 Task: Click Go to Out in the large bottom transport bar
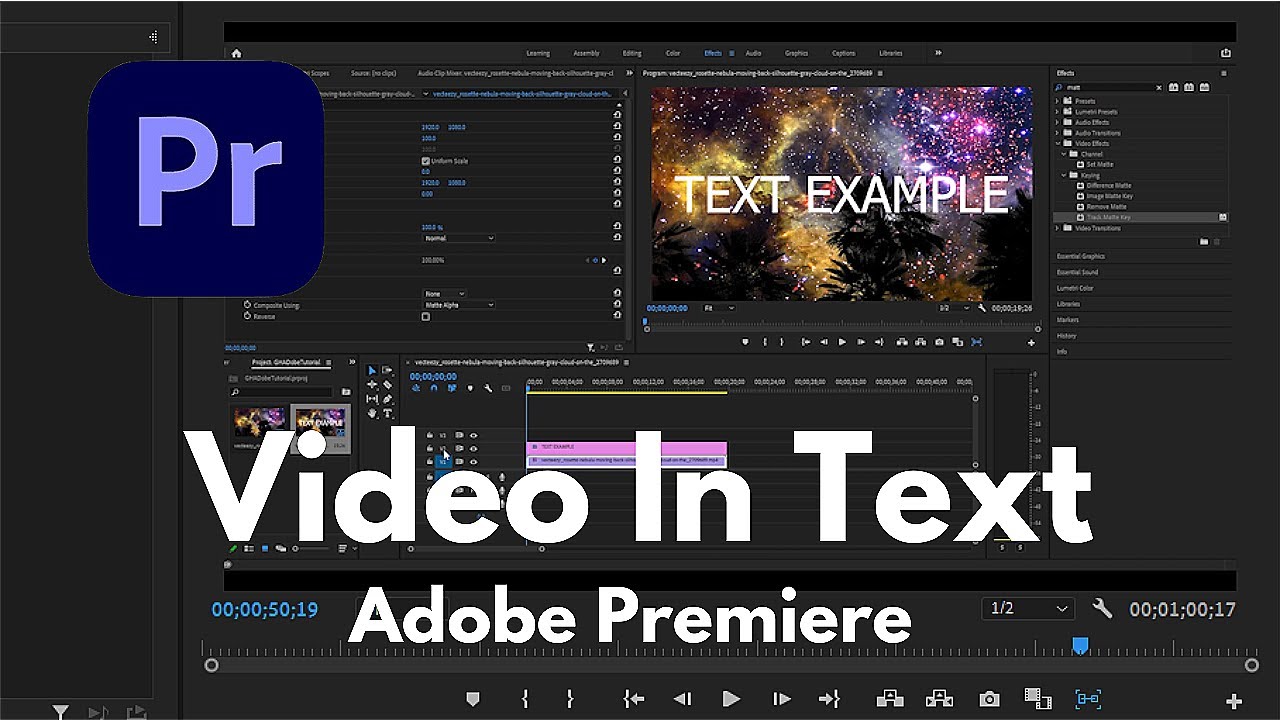(829, 699)
